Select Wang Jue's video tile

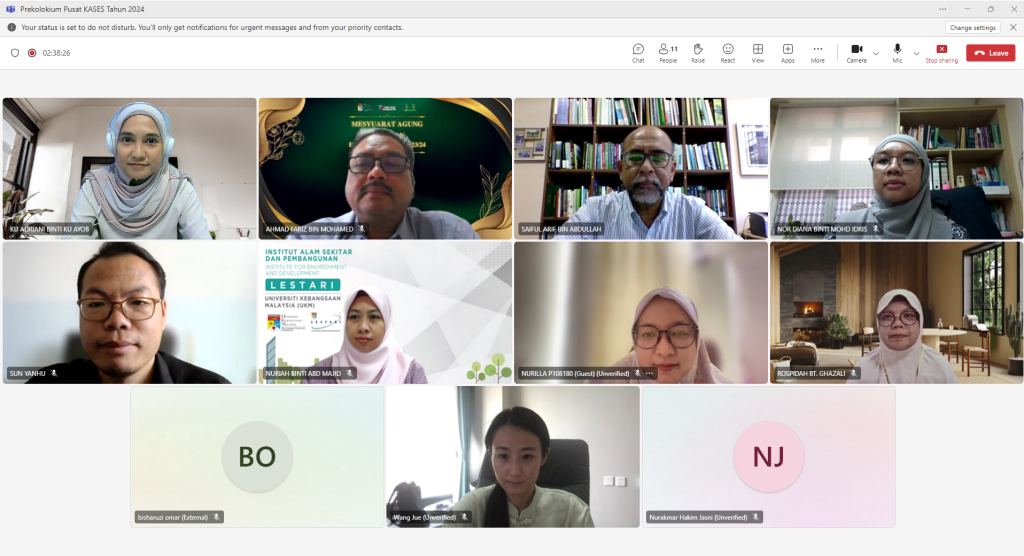(513, 456)
